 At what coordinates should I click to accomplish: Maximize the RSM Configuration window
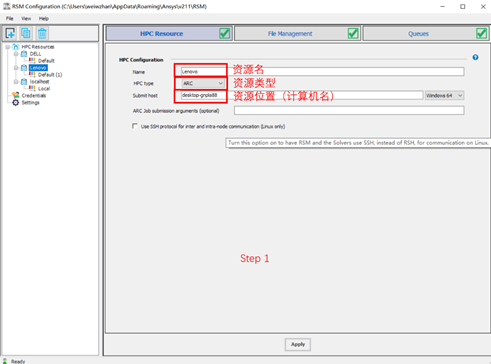pyautogui.click(x=463, y=6)
